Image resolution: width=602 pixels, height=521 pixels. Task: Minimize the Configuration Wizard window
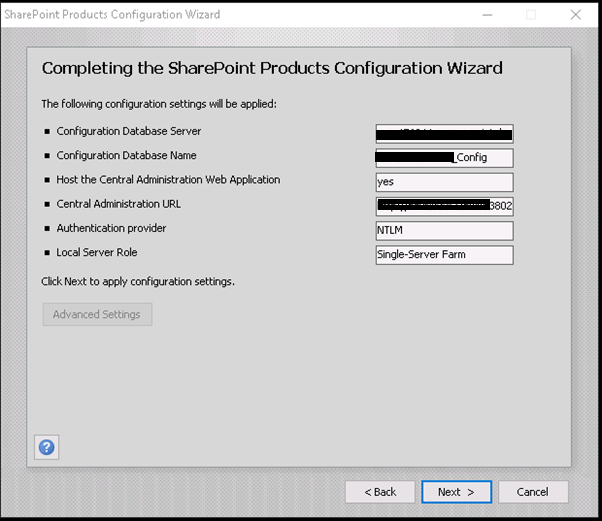pos(487,15)
